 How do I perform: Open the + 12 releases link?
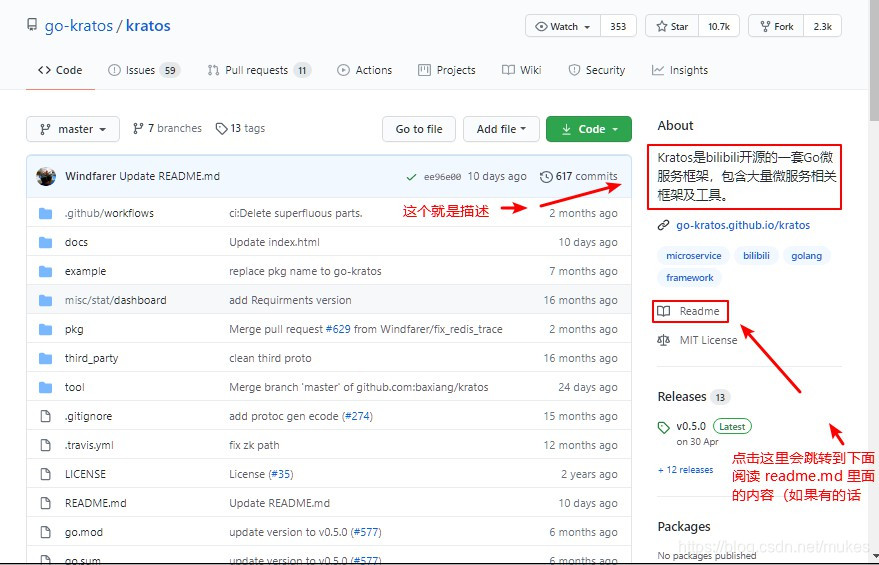point(686,470)
